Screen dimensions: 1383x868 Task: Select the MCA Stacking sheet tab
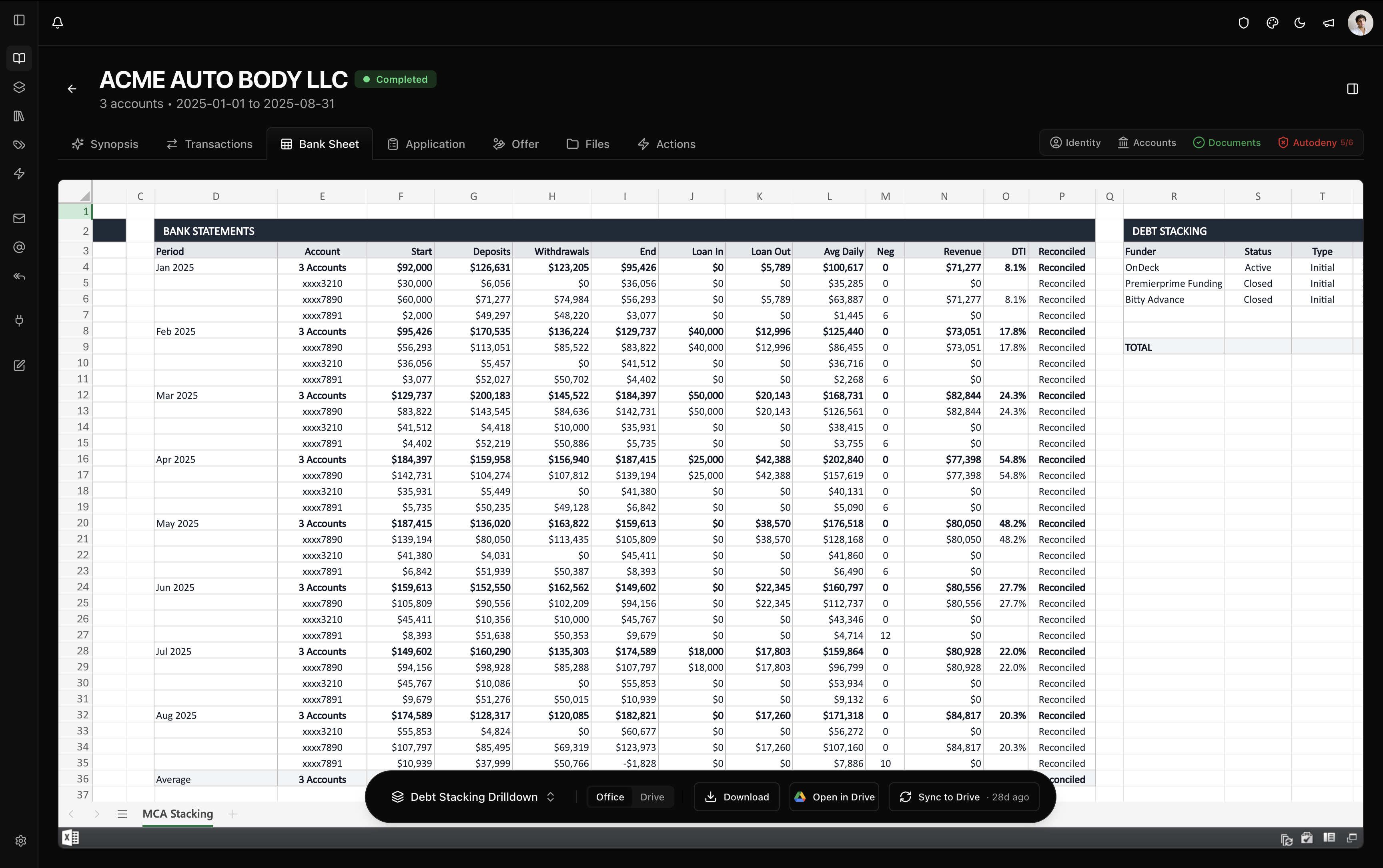point(177,814)
